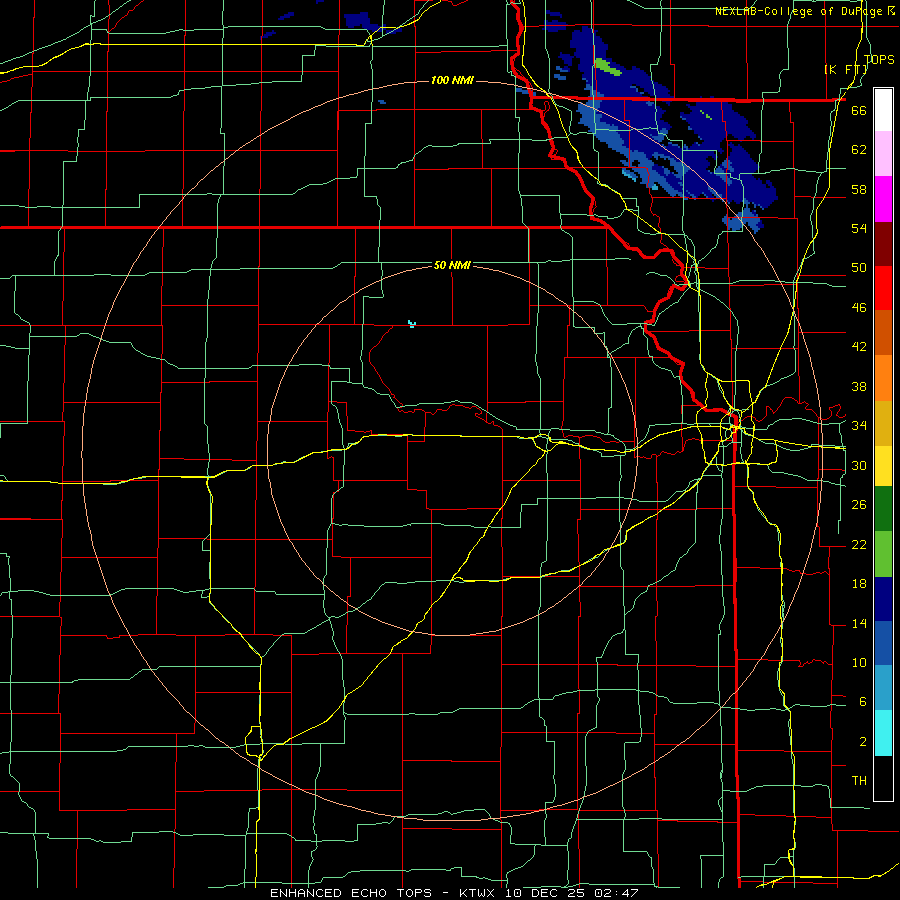This screenshot has height=900, width=900.
Task: Click the gold 34 kft legend swatch
Action: click(x=883, y=423)
